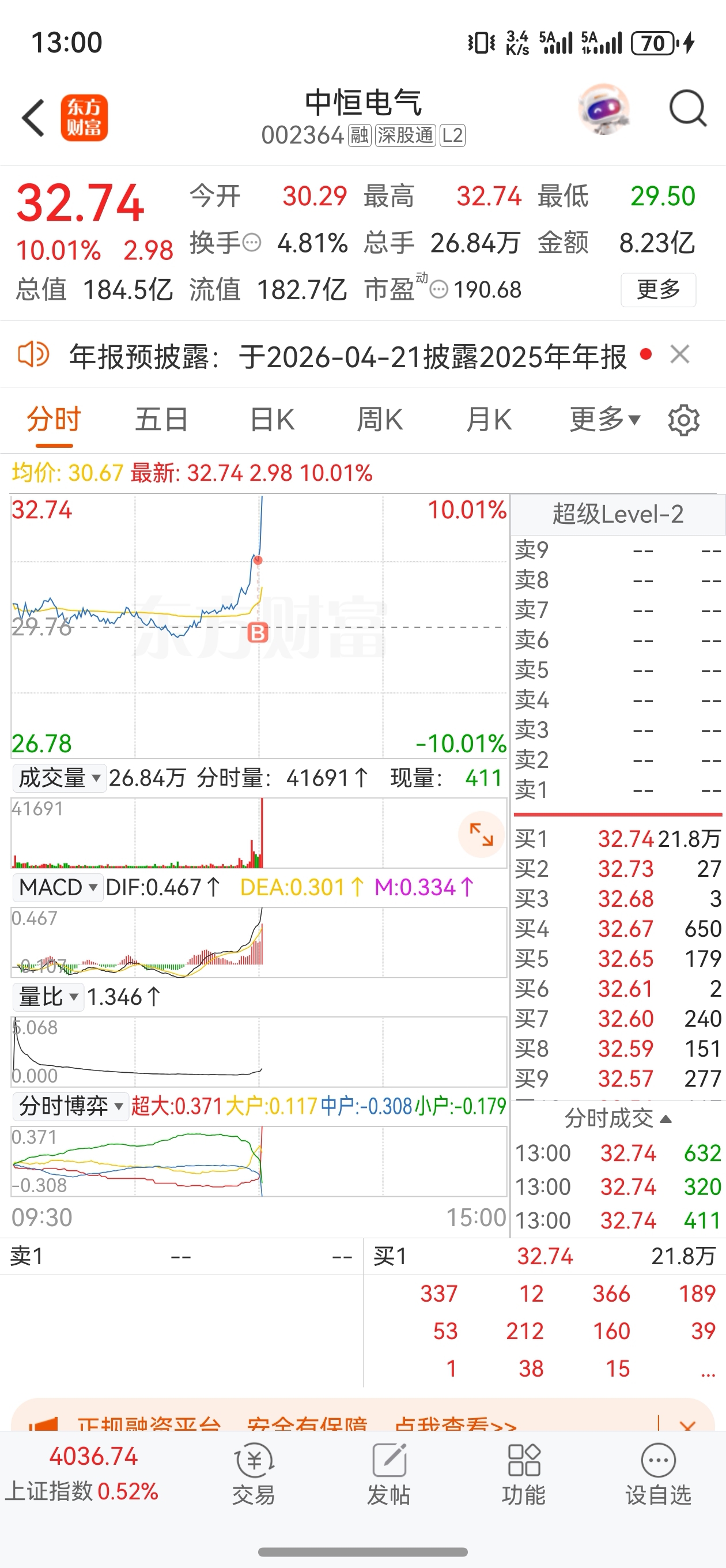Open the 发帖 post icon
The image size is (726, 1568).
[x=389, y=1475]
